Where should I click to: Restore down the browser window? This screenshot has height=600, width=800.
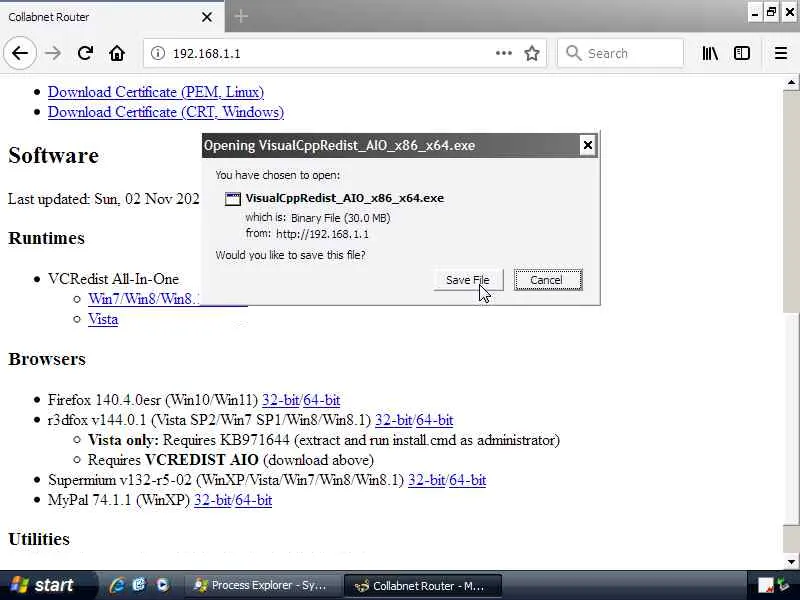(x=771, y=13)
